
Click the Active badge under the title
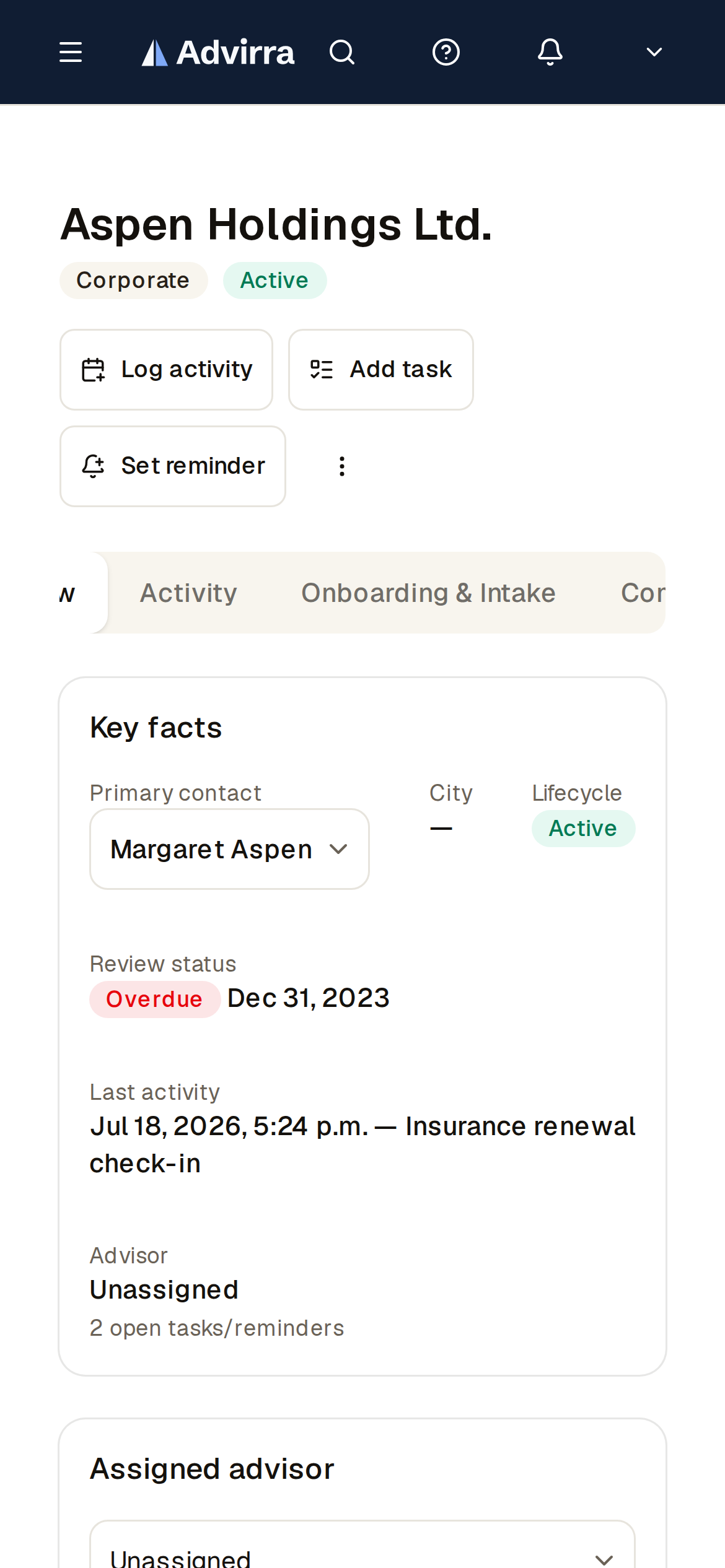click(x=275, y=281)
